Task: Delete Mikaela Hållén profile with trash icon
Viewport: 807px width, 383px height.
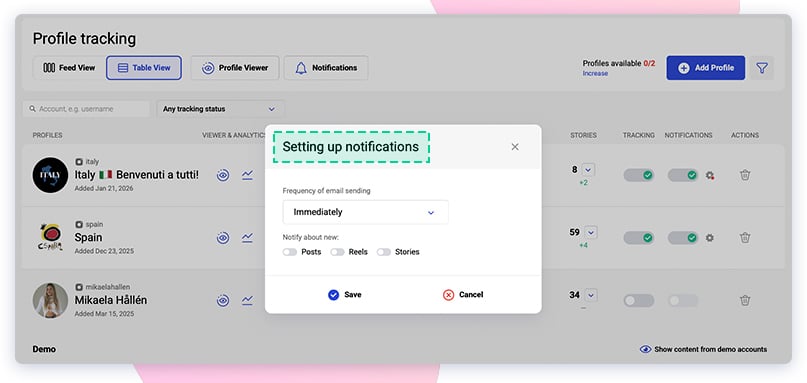Action: tap(745, 300)
